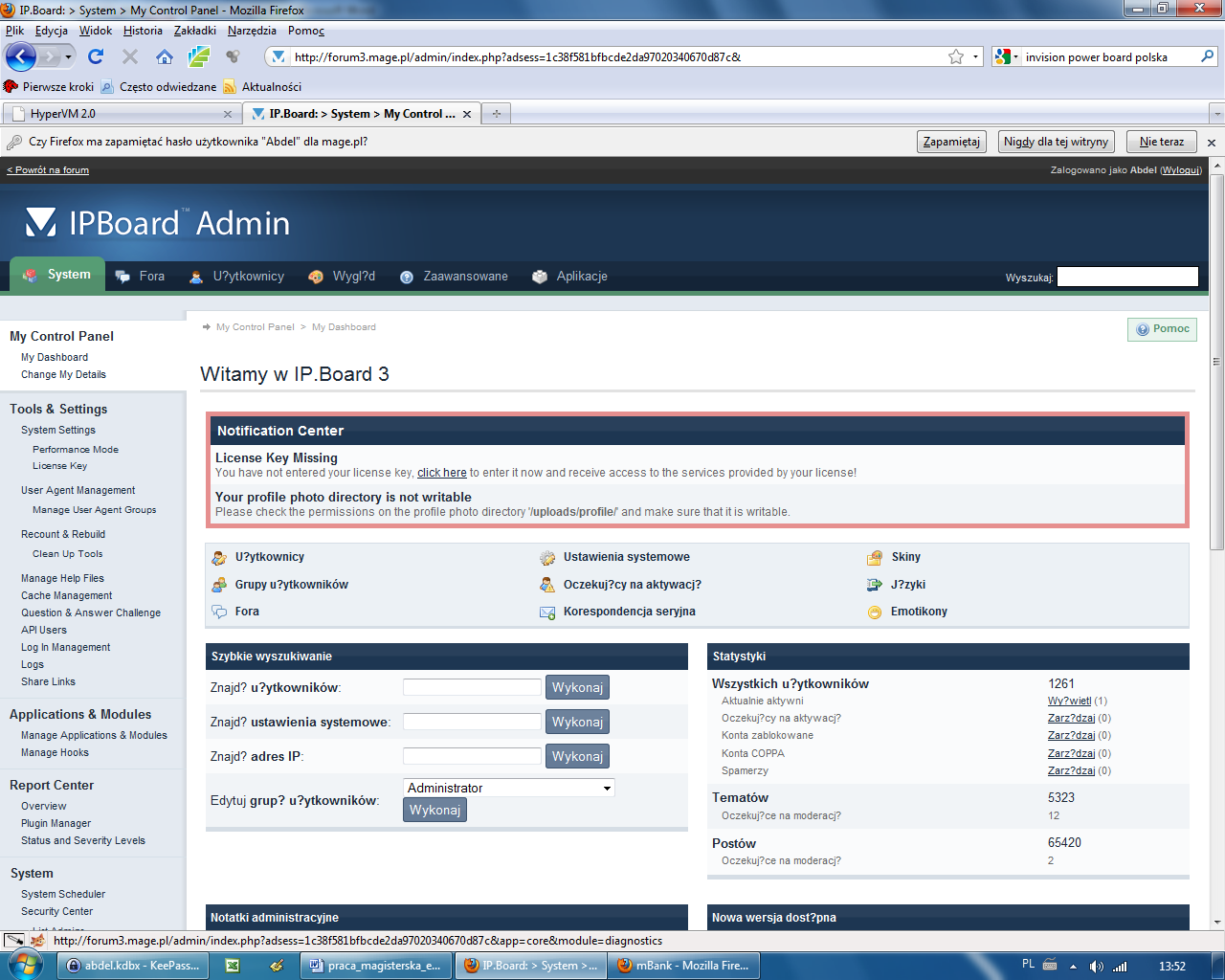Open the Pomoc help button
This screenshot has width=1225, height=980.
(x=1162, y=329)
